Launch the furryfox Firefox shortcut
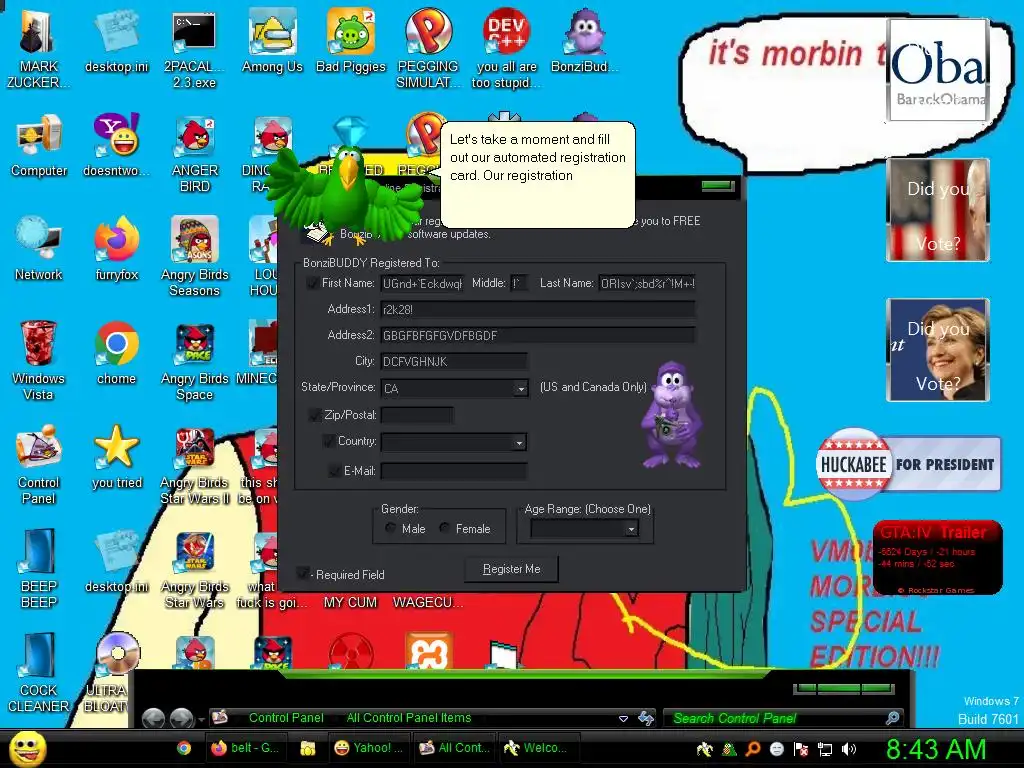1024x768 pixels. 116,249
